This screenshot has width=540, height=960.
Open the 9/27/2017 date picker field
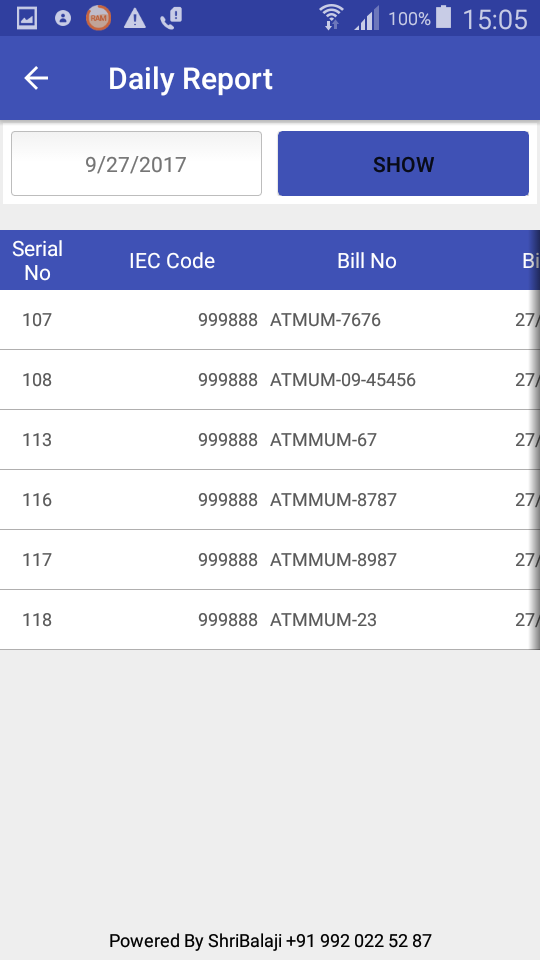click(x=137, y=163)
